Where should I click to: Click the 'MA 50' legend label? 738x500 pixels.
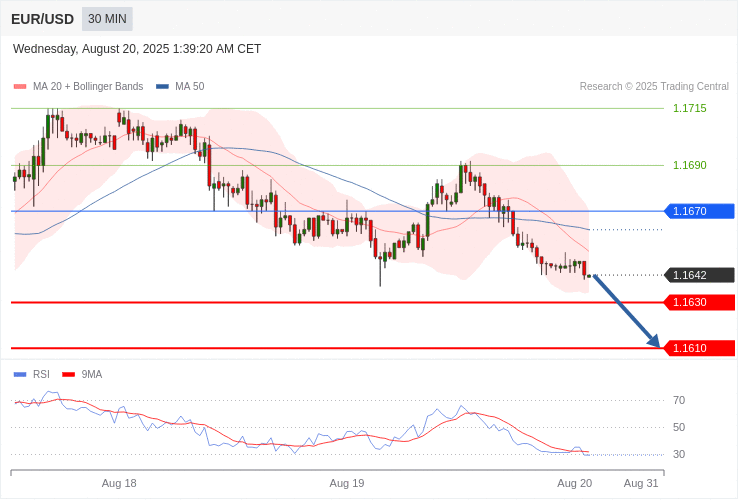(x=190, y=87)
